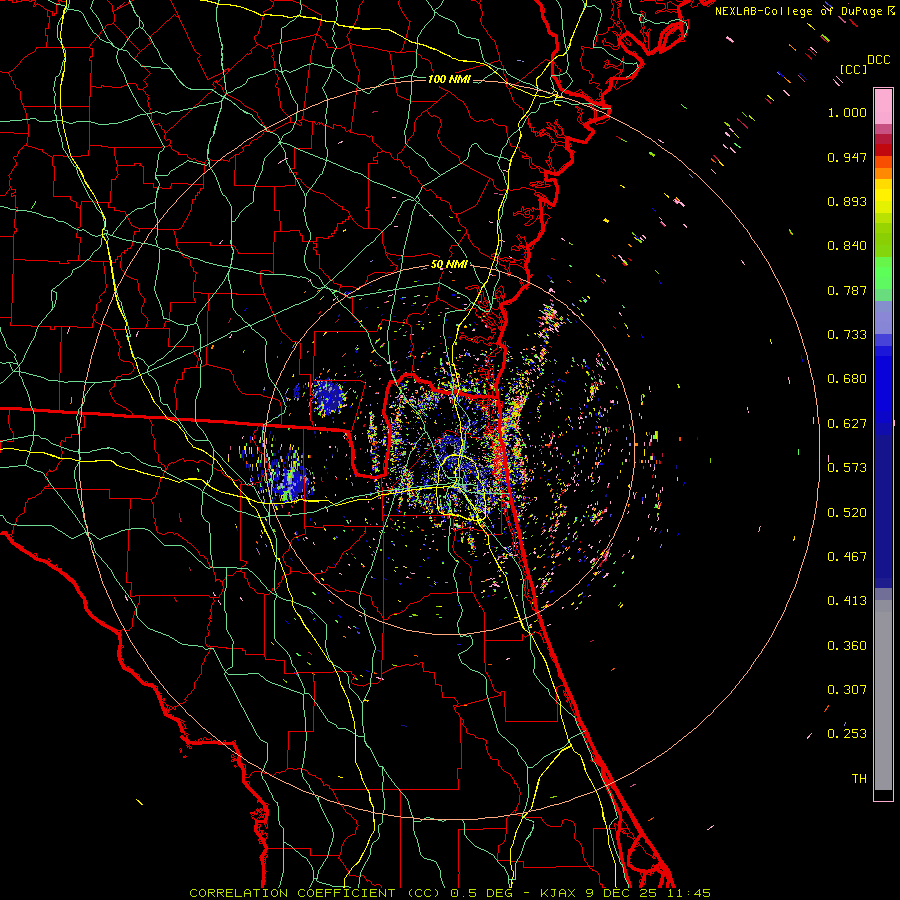
Task: Click the TH threshold label
Action: click(859, 779)
